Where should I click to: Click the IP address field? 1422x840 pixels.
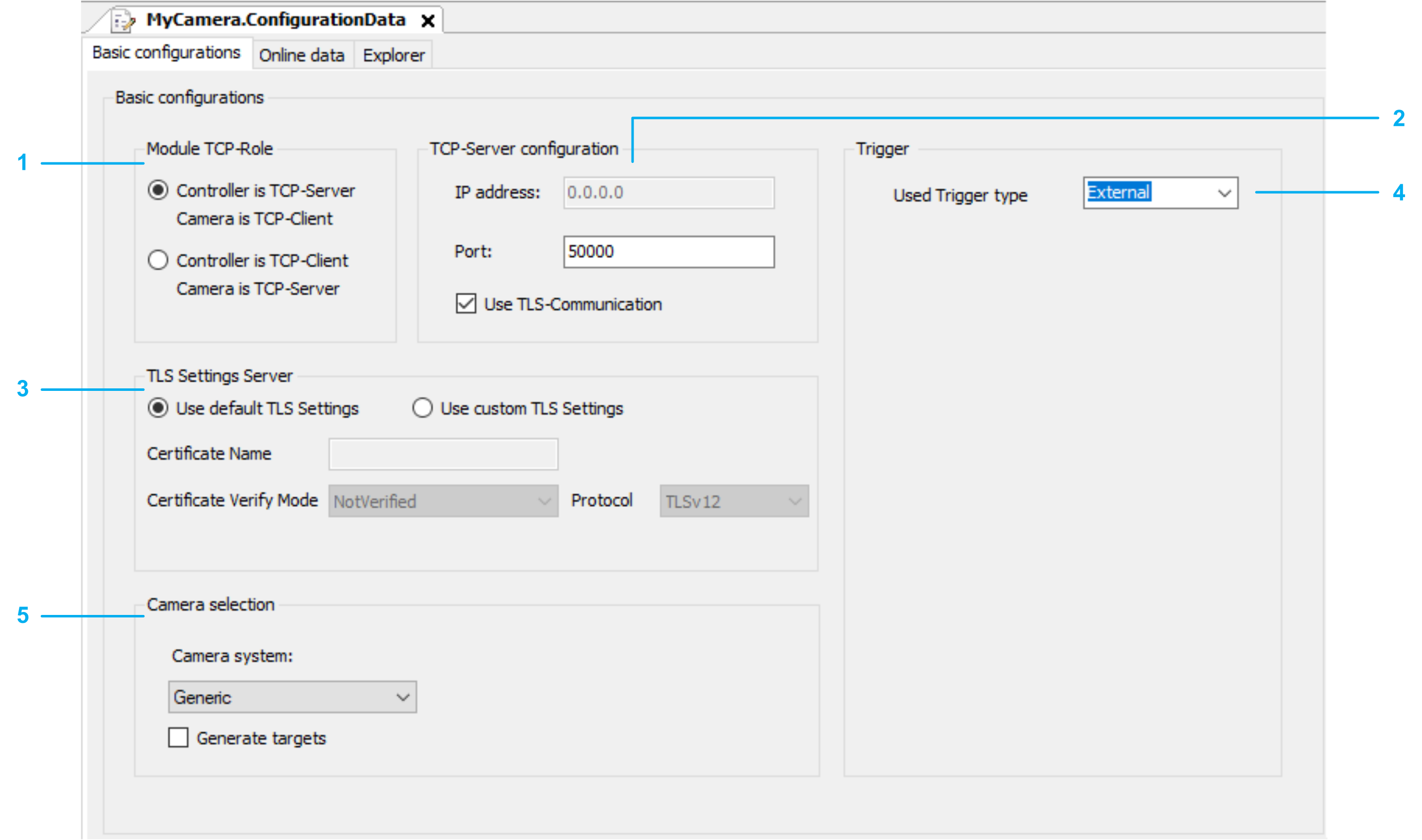(x=668, y=193)
